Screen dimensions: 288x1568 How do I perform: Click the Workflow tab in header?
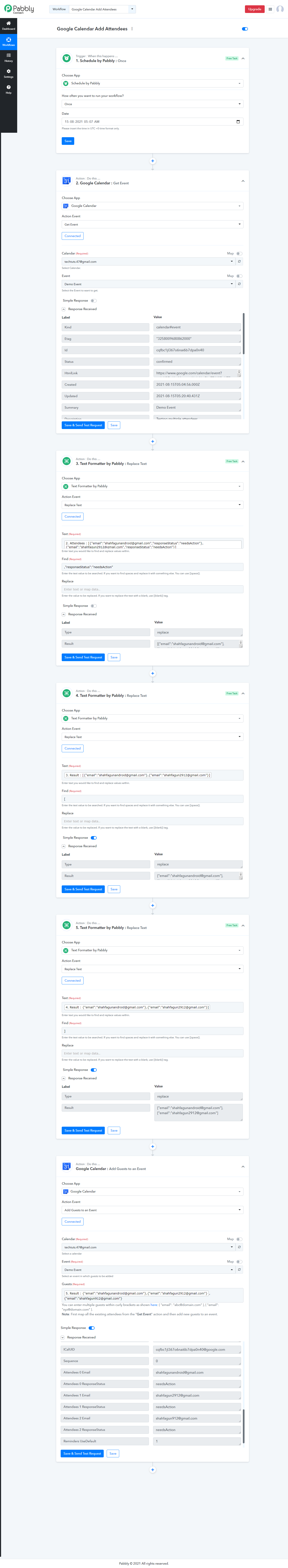[59, 9]
